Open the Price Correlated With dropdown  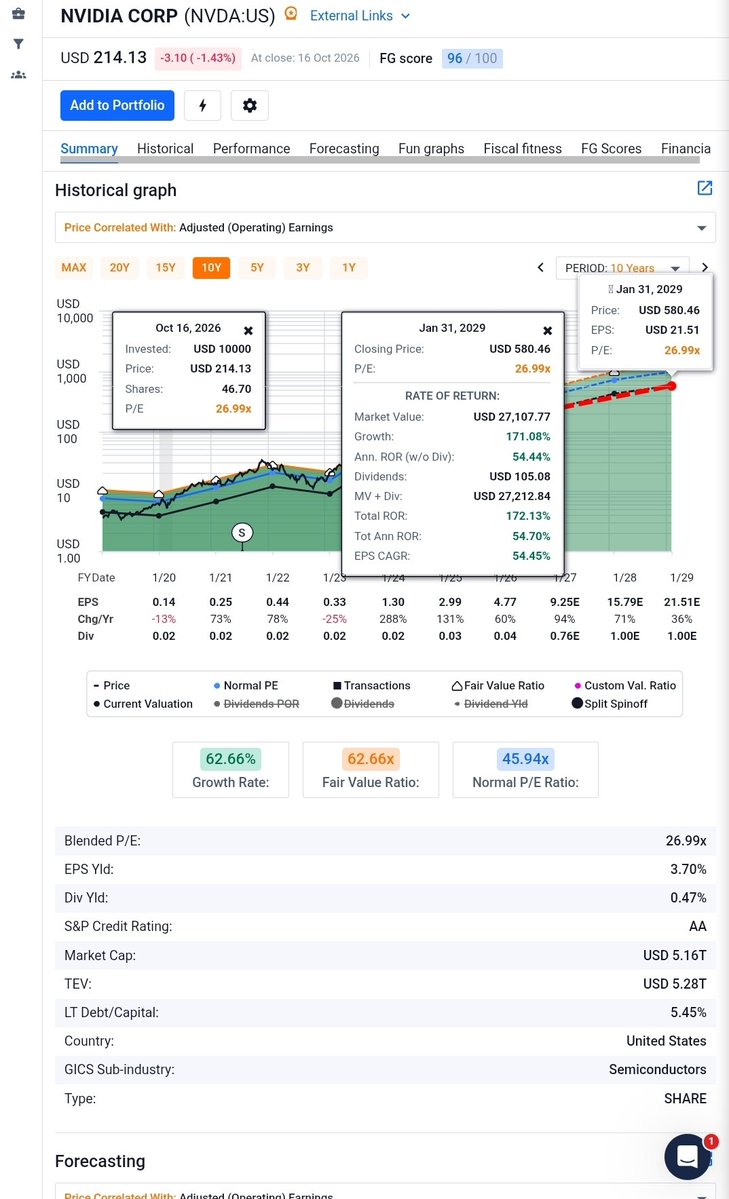(385, 228)
